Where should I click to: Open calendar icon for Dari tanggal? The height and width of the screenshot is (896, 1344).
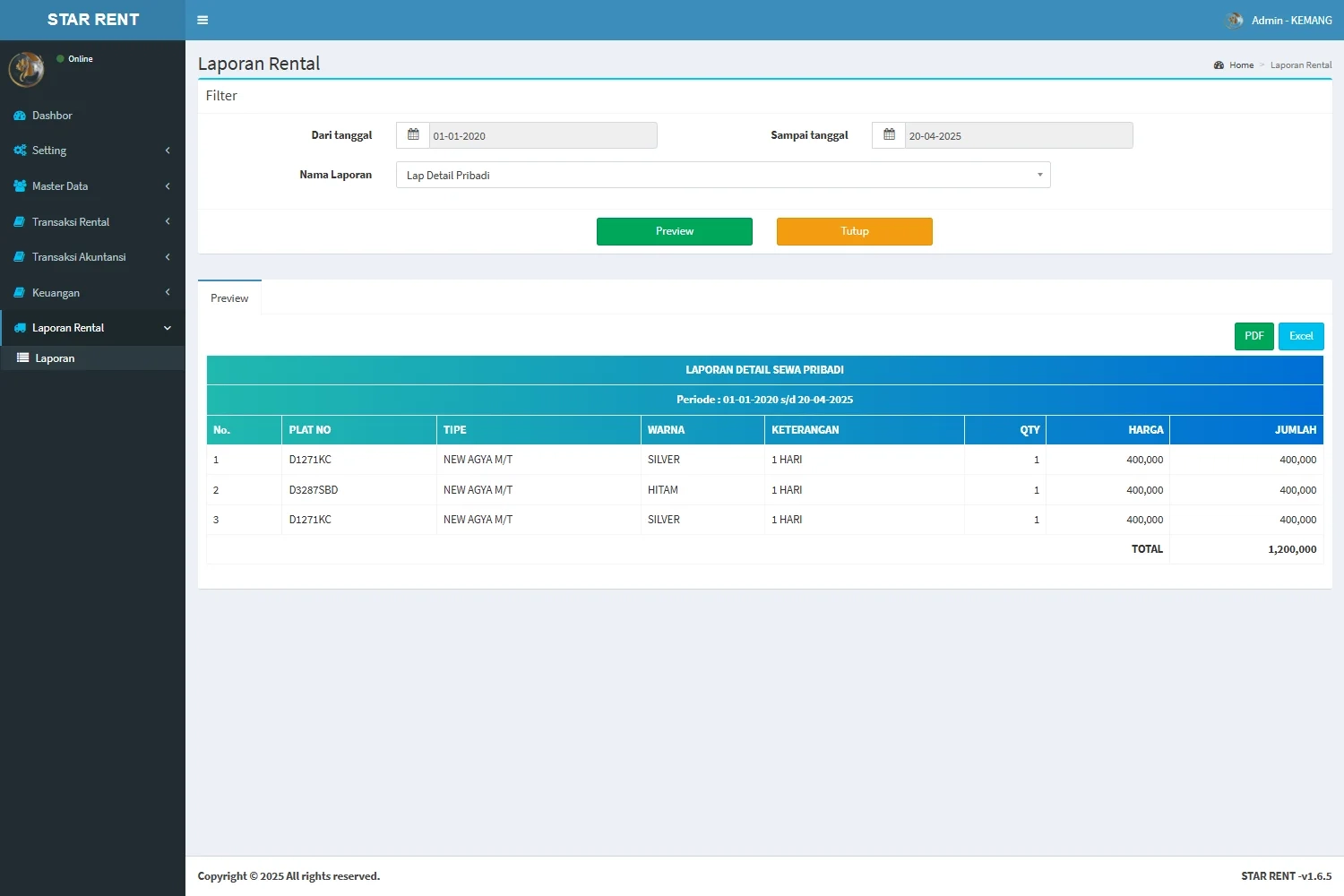(413, 135)
